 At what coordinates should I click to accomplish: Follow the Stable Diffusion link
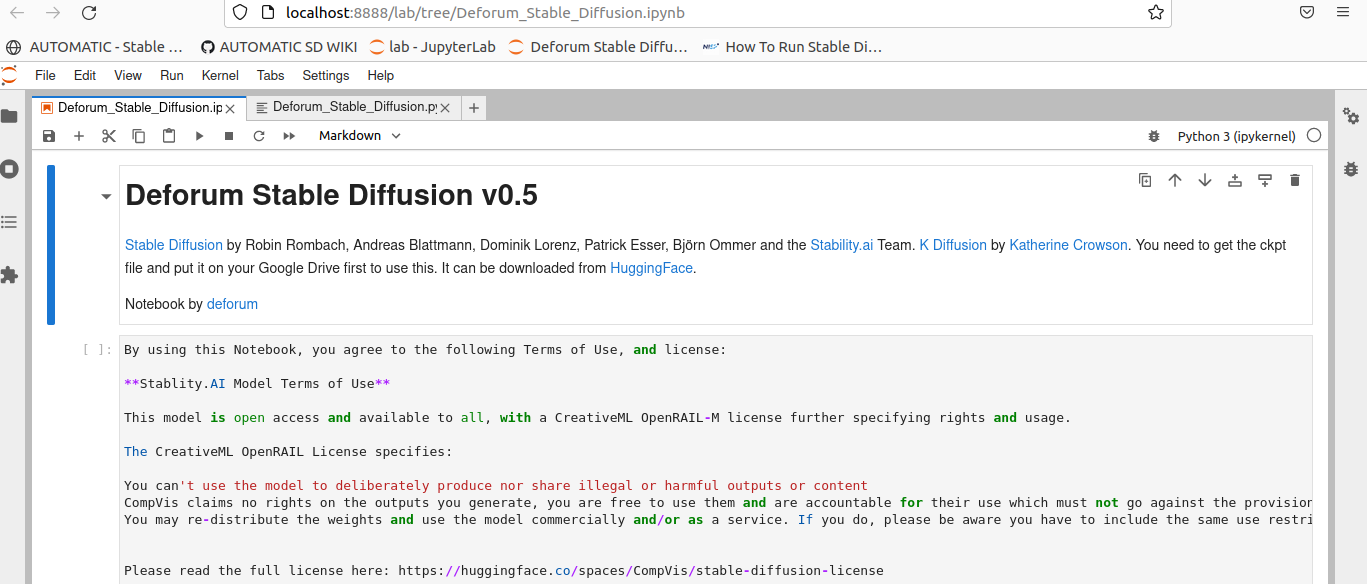174,245
